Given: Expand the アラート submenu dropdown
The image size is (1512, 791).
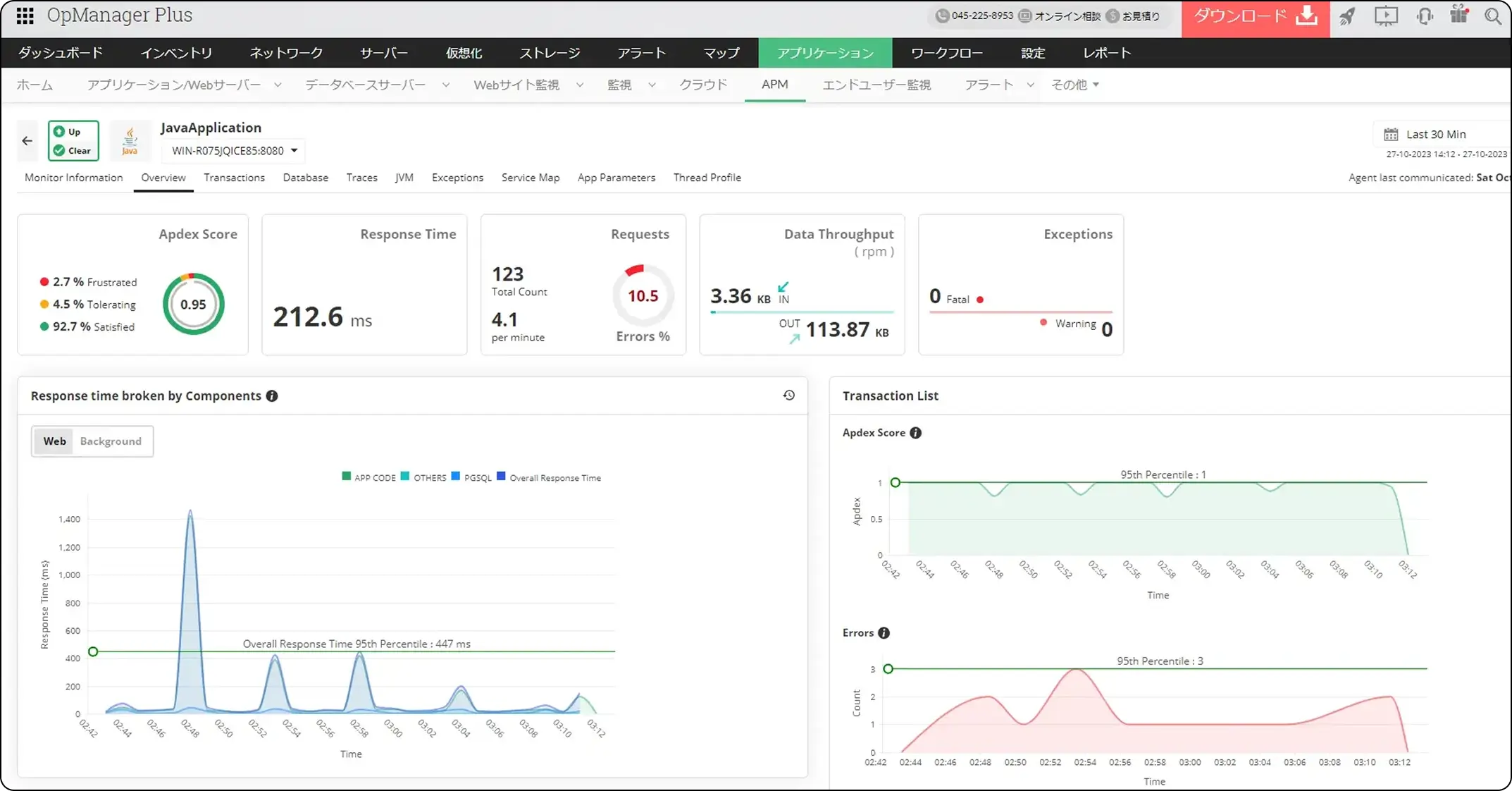Looking at the screenshot, I should (x=1030, y=85).
